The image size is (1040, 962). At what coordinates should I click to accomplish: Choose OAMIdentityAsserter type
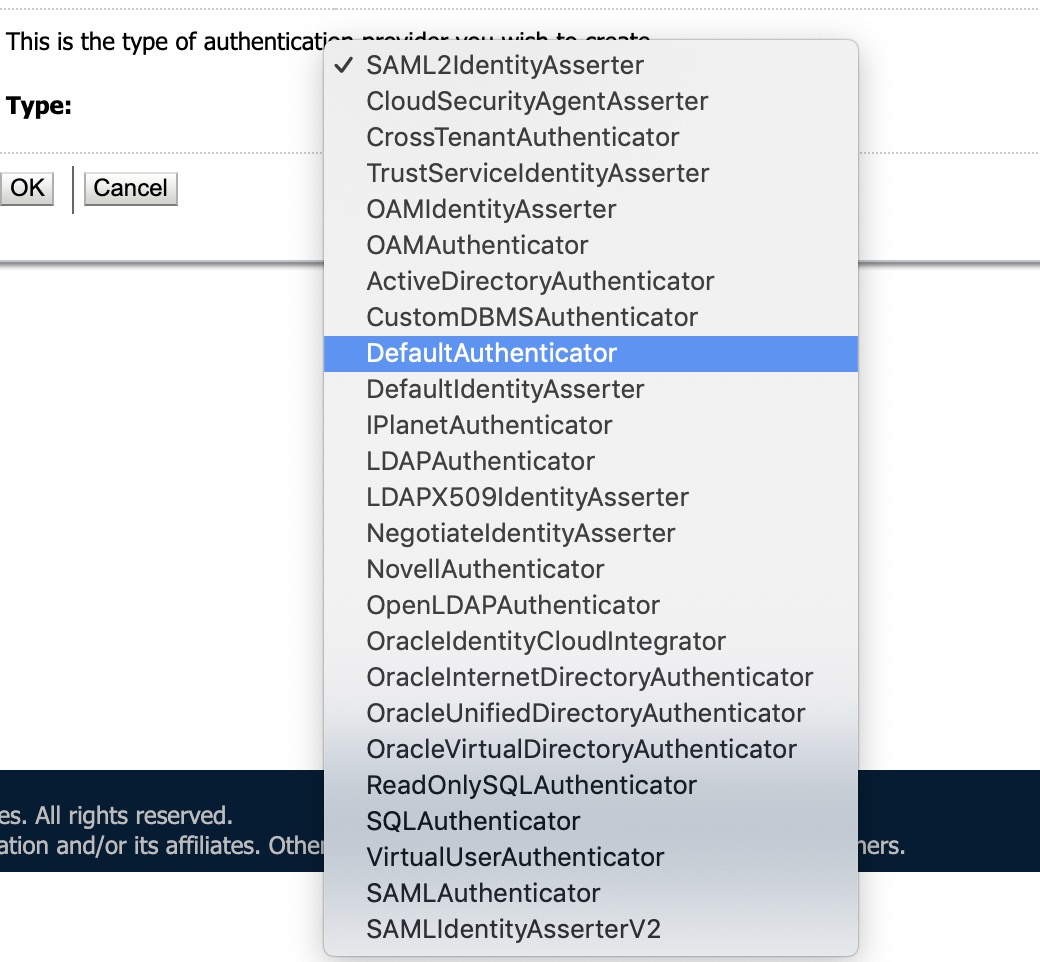point(590,209)
